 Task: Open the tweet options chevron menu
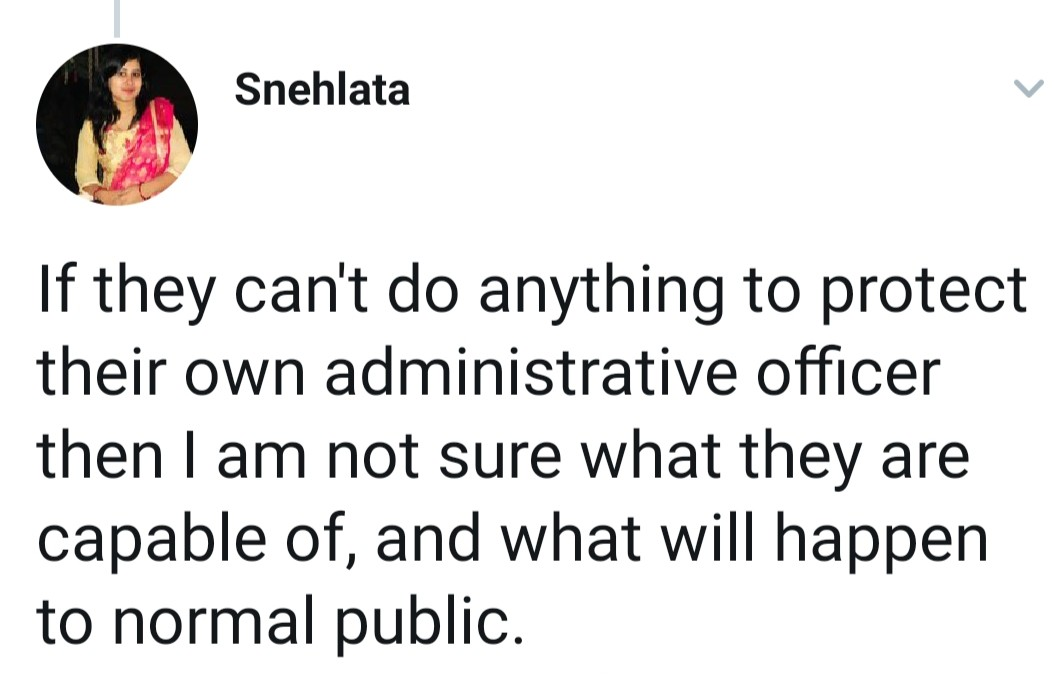point(1029,88)
